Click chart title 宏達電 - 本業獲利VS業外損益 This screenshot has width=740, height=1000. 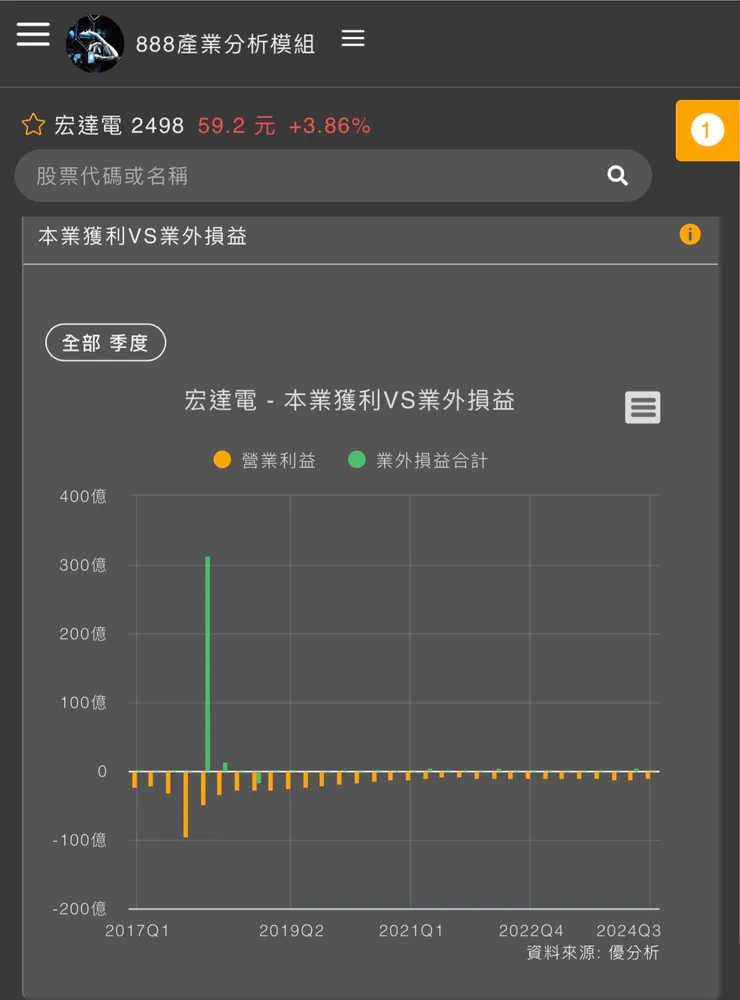tap(350, 401)
